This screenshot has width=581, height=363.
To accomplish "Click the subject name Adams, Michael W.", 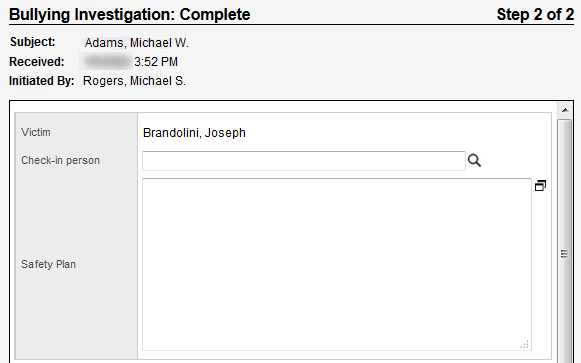I will (x=136, y=43).
